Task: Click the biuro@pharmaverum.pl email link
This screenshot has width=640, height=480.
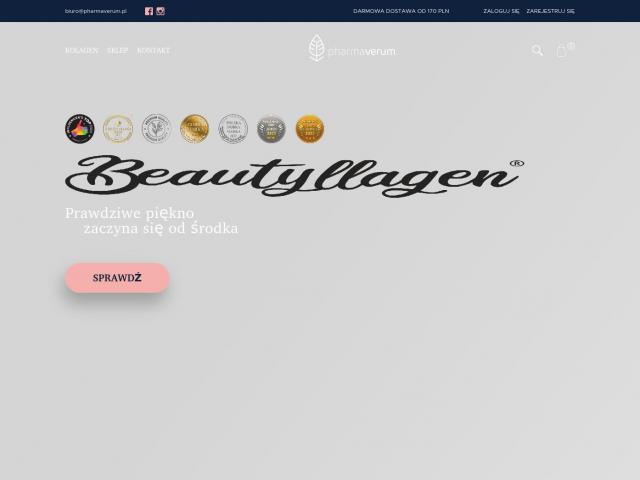Action: point(96,11)
